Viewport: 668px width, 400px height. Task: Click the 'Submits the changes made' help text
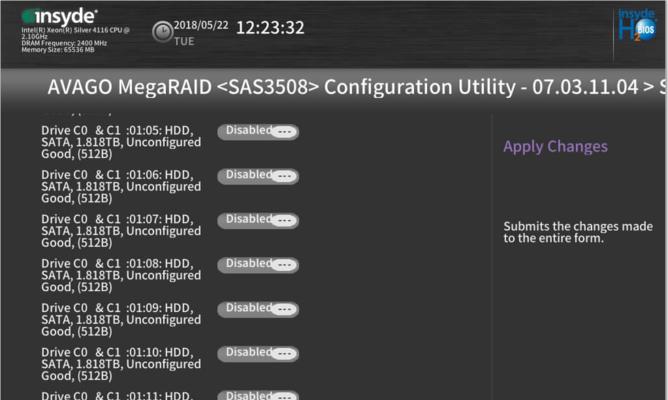578,232
